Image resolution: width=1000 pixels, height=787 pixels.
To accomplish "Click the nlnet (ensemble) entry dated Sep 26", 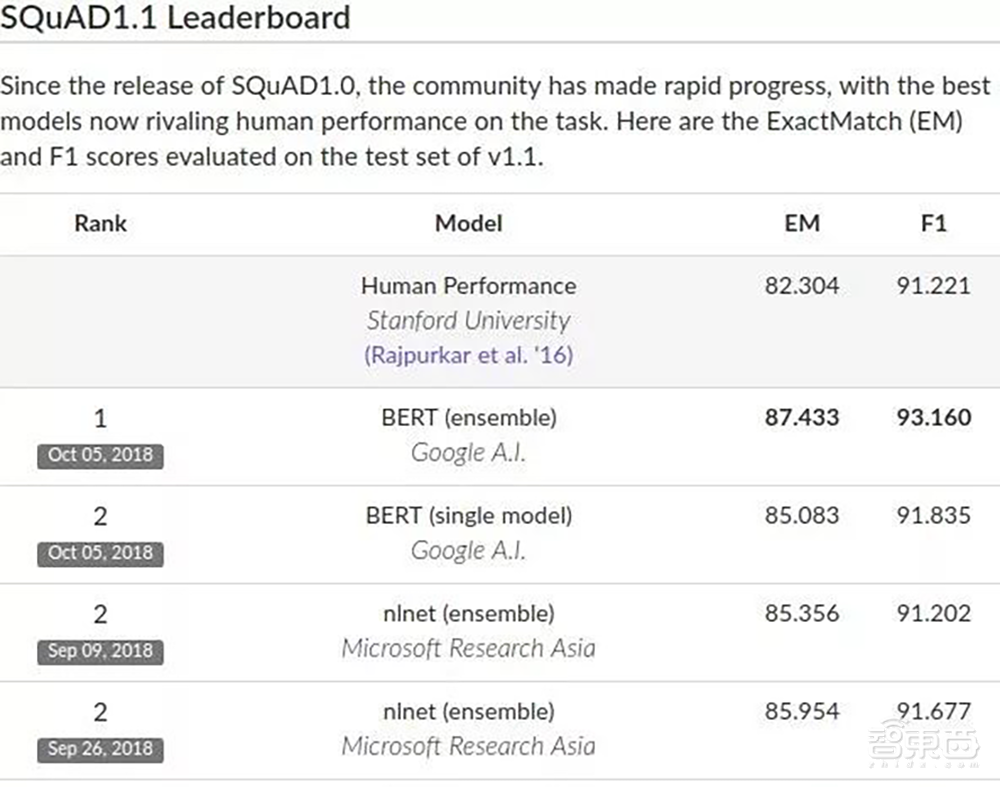I will (x=469, y=711).
